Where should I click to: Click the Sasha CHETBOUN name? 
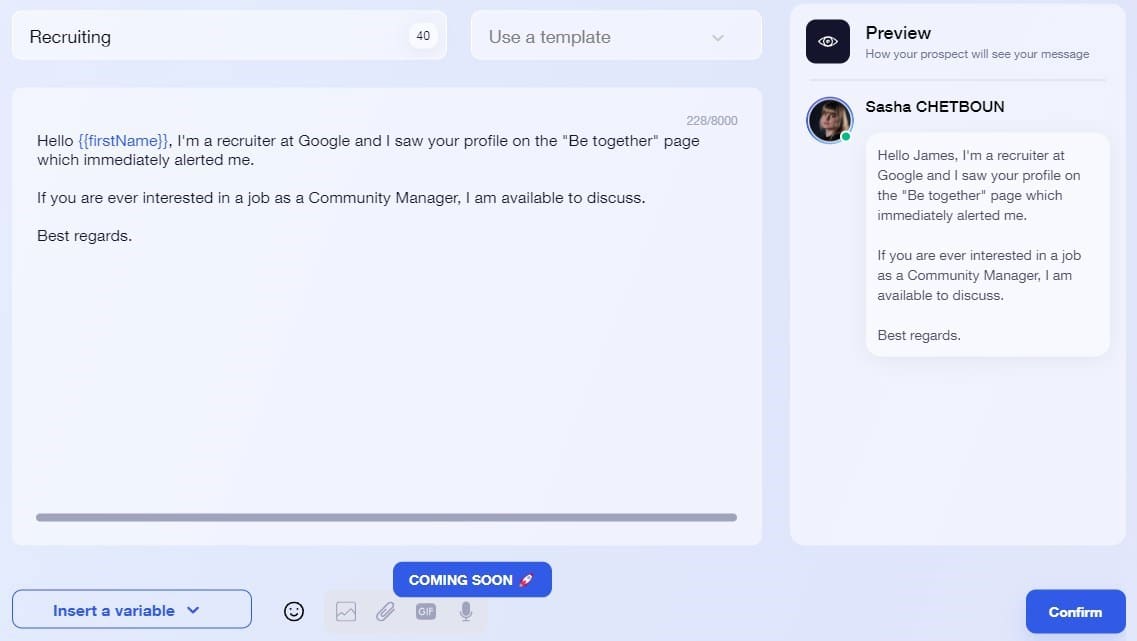935,107
